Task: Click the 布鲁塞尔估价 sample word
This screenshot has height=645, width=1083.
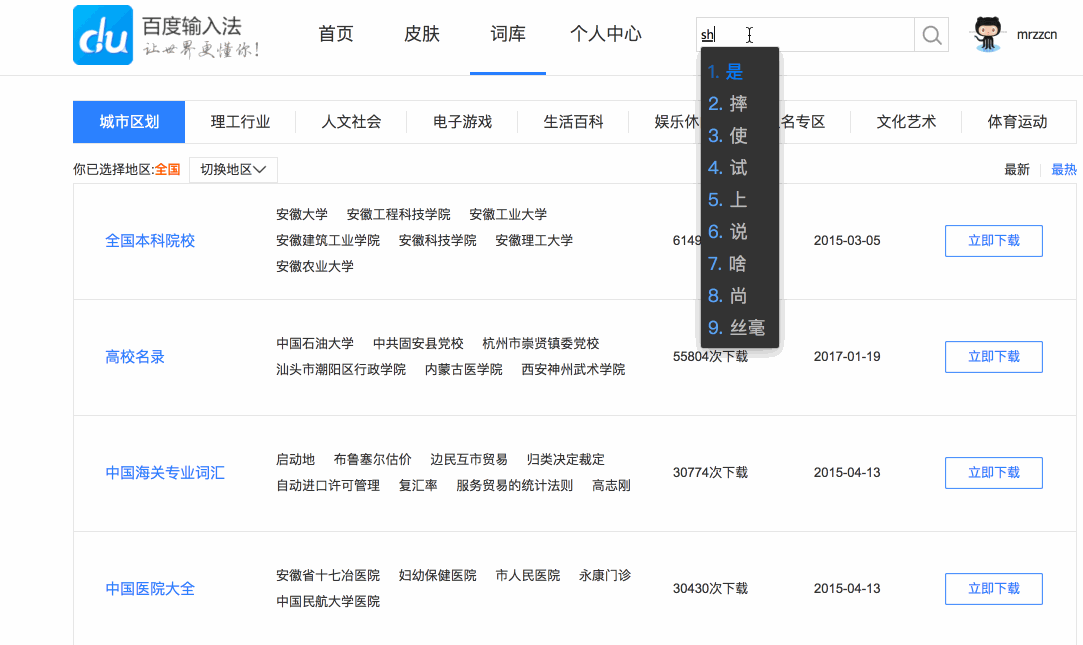Action: 372,460
